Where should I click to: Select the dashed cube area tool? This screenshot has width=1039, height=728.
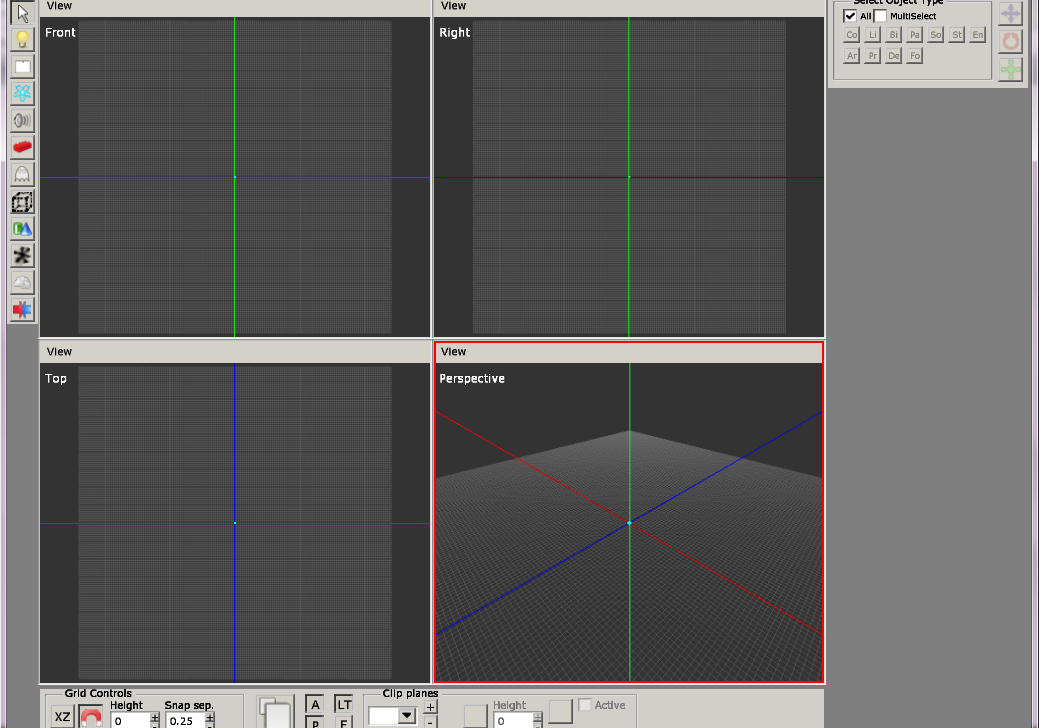[22, 202]
